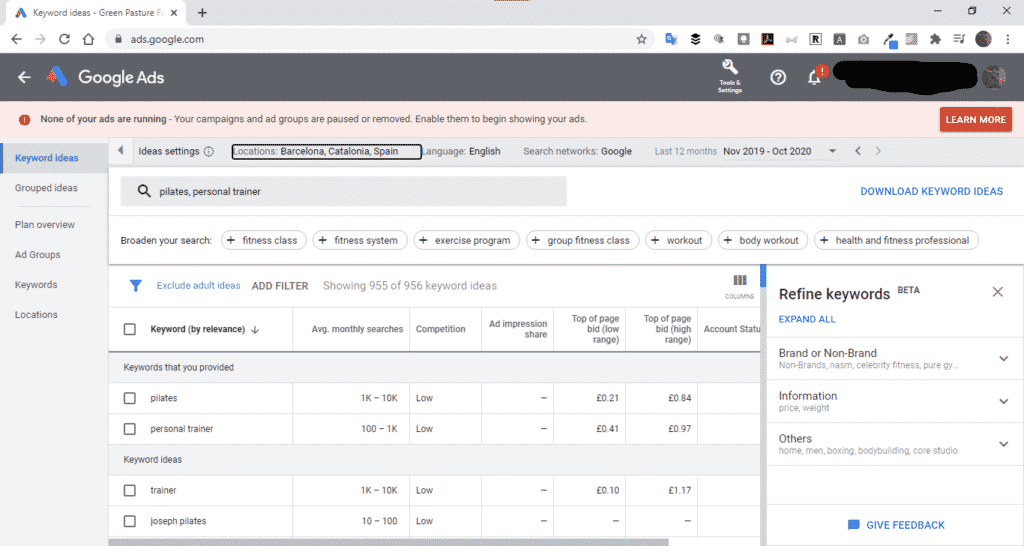The height and width of the screenshot is (546, 1024).
Task: Select Keyword ideas in sidebar
Action: tap(46, 158)
